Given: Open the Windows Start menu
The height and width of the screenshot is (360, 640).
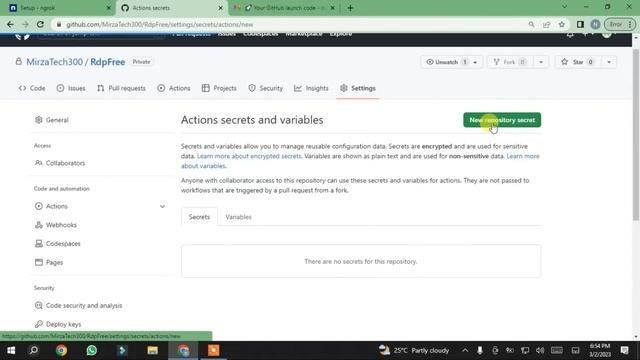Looking at the screenshot, I should pos(11,350).
